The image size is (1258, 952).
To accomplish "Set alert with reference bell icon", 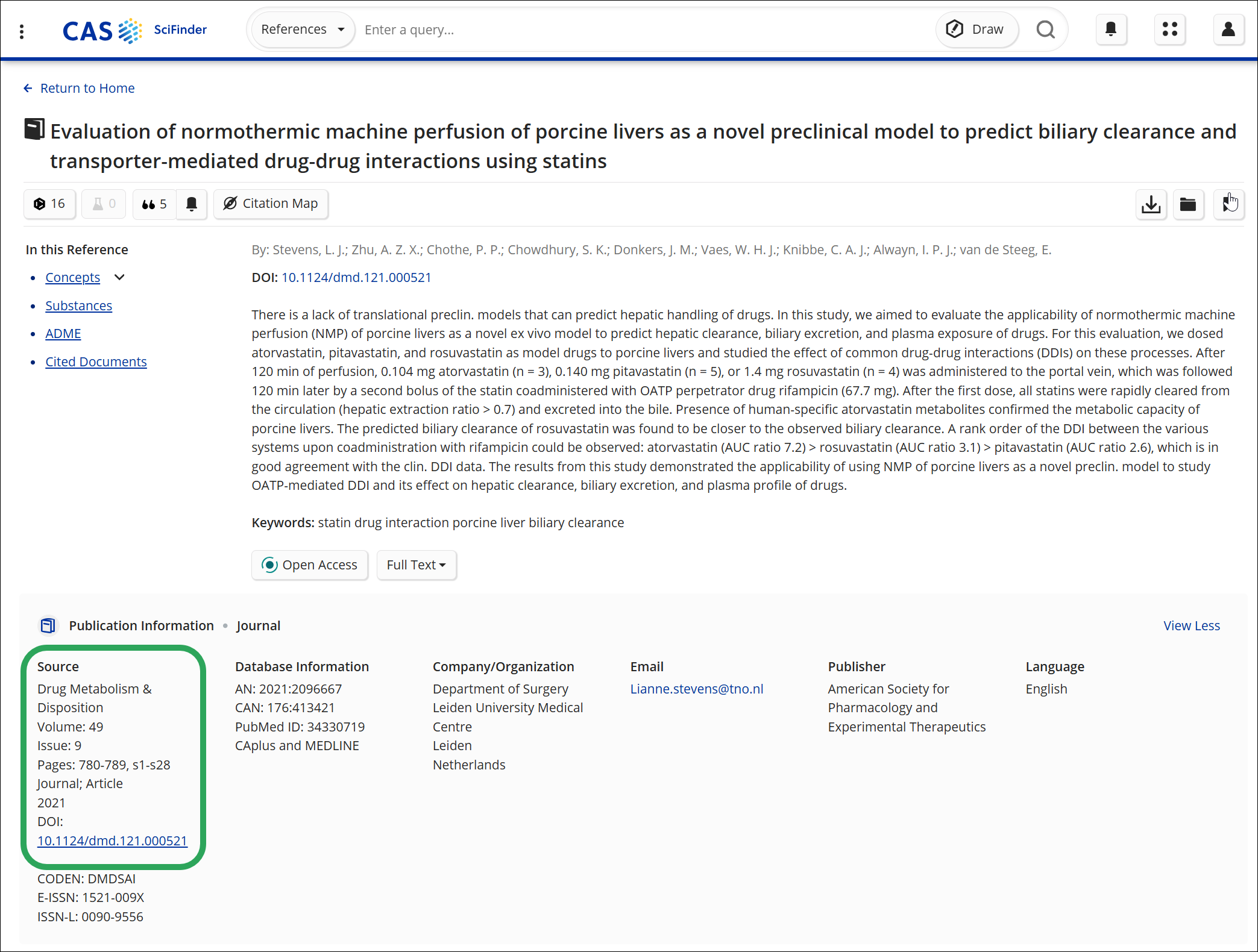I will (192, 204).
